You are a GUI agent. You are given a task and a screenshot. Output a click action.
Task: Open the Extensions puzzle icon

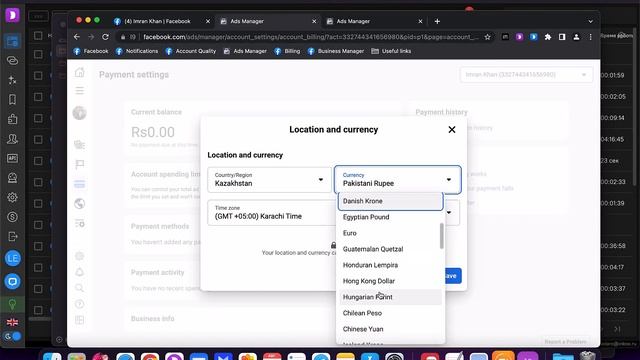click(x=548, y=37)
